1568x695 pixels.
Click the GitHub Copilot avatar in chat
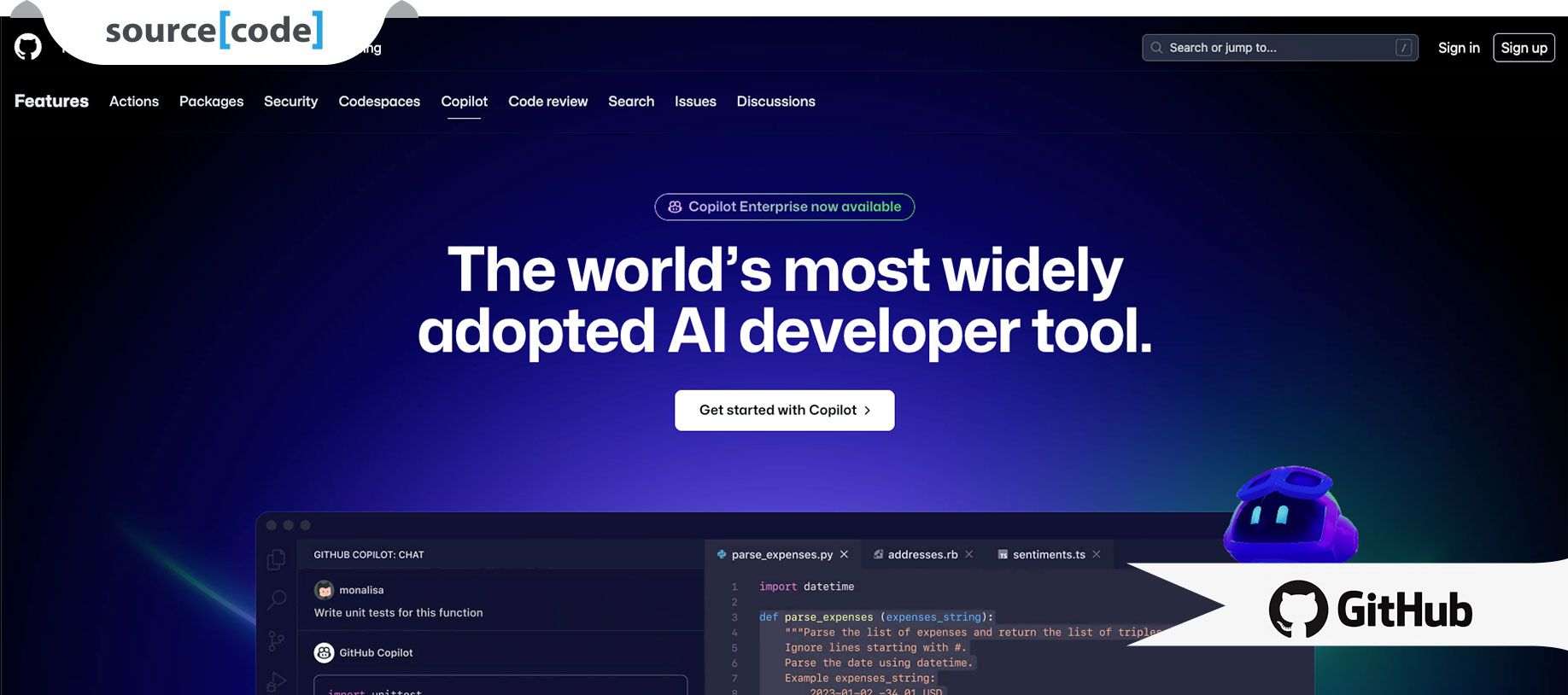(324, 652)
